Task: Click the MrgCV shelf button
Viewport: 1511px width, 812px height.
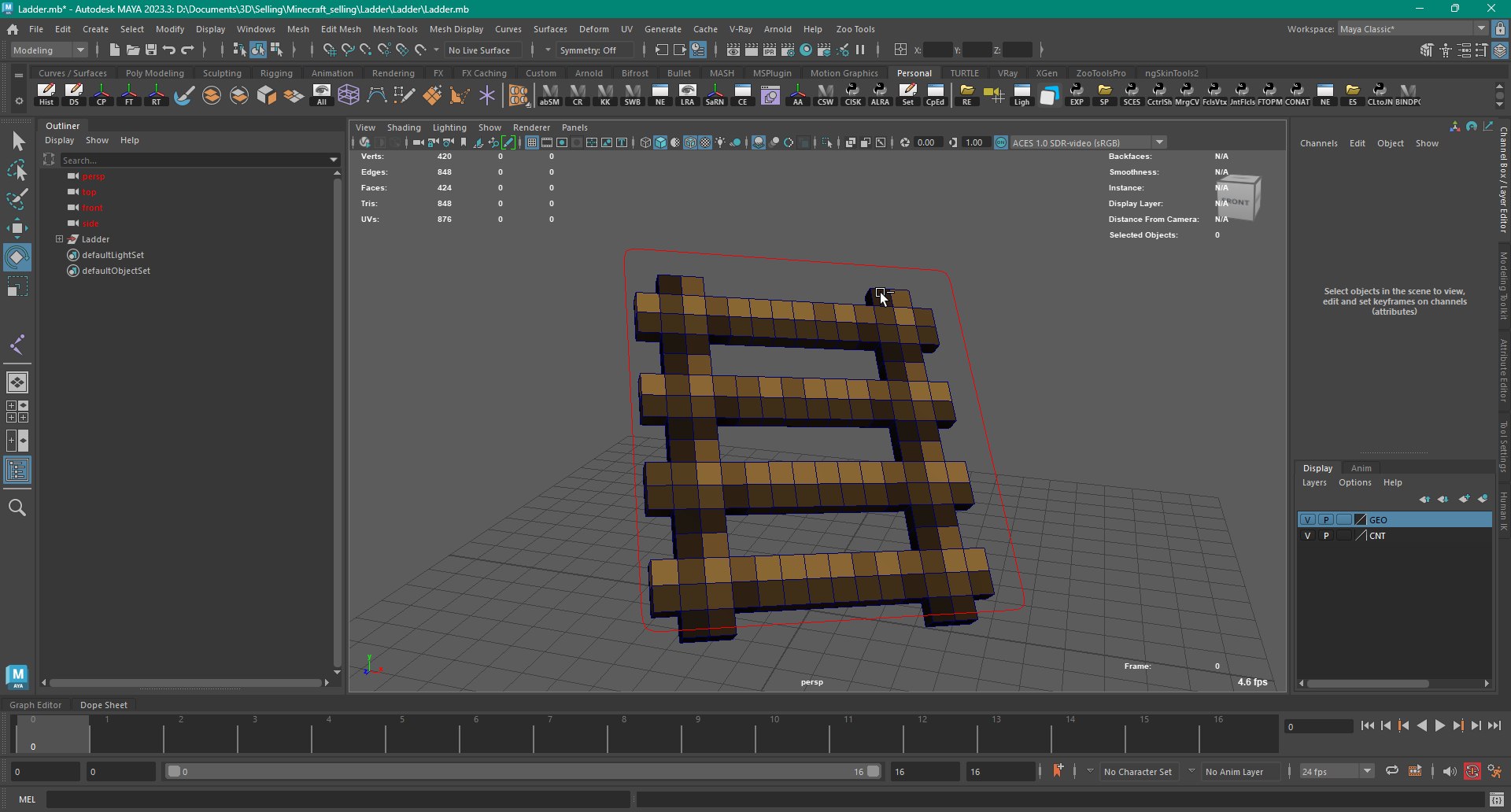Action: 1187,94
